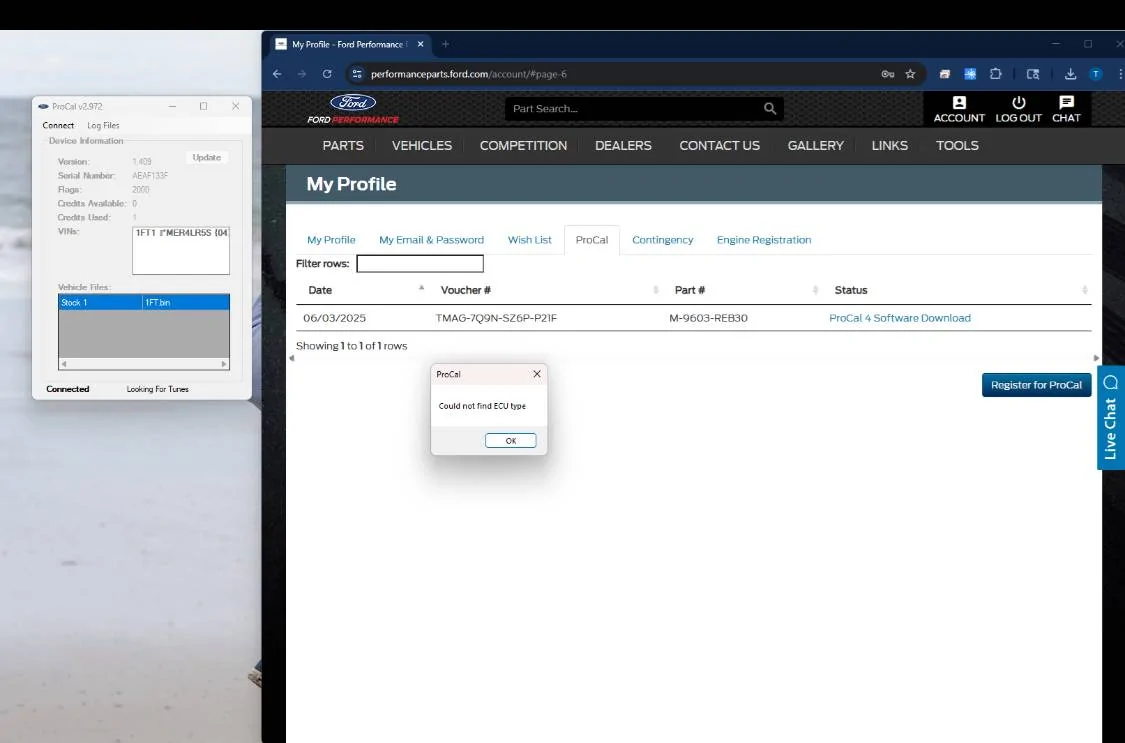Switch to the My Profile tab
Viewport: 1125px width, 743px height.
[331, 240]
